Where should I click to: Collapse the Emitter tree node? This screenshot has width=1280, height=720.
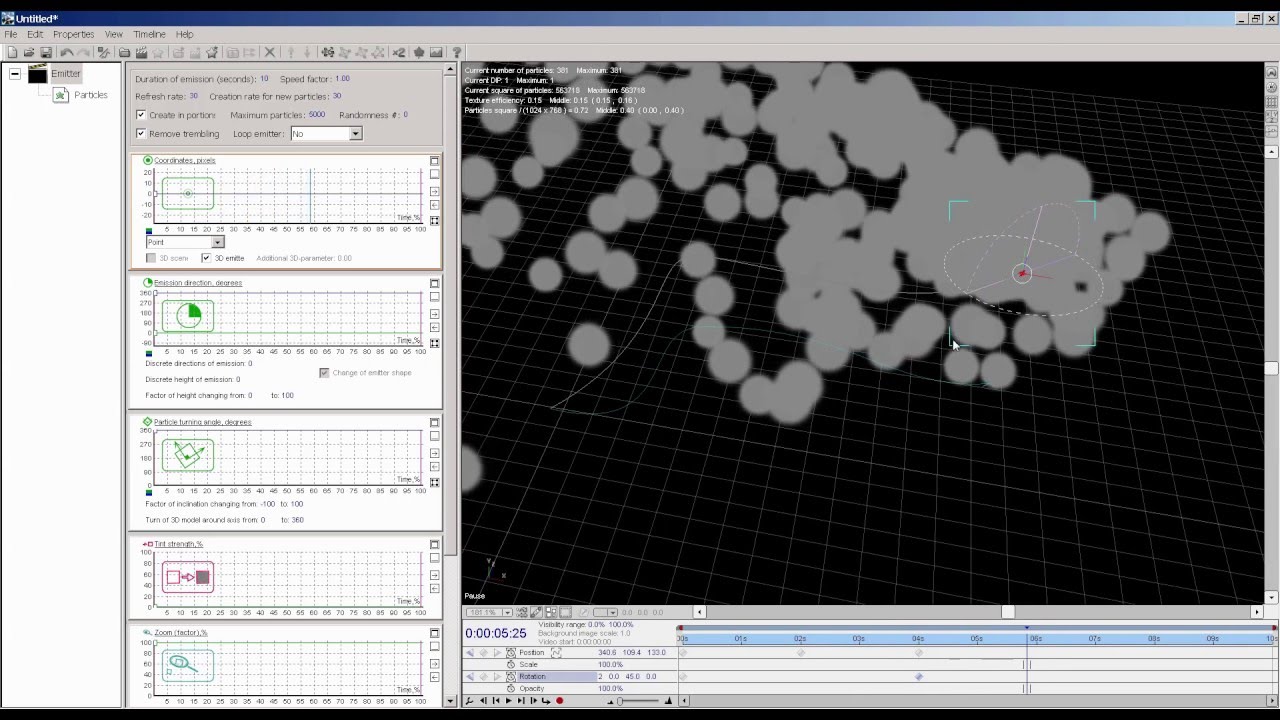click(15, 74)
